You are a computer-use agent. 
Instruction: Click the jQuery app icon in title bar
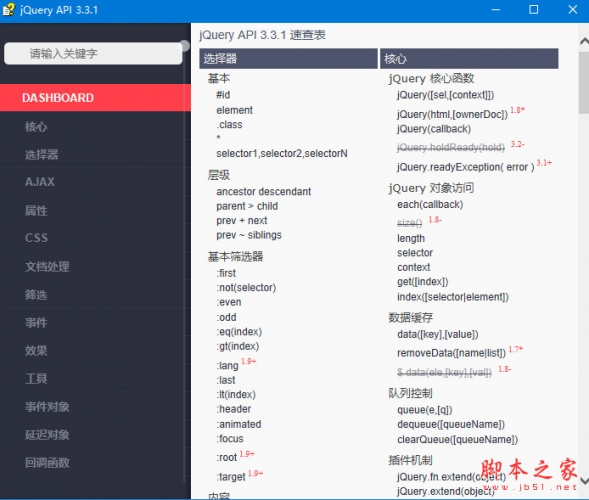tap(8, 10)
